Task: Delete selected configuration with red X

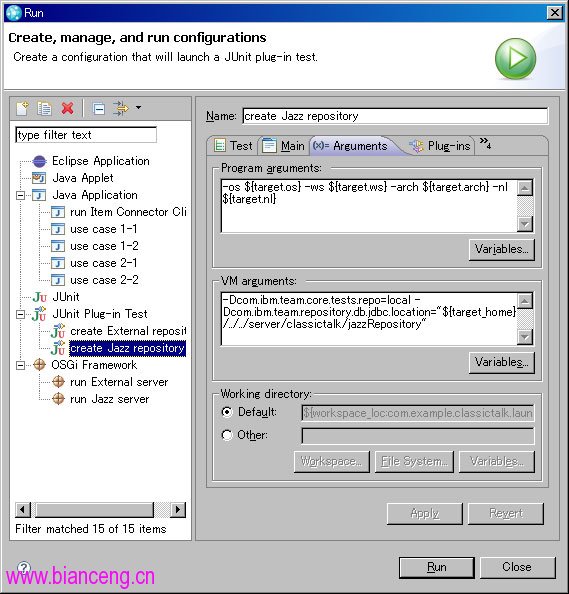Action: [67, 108]
